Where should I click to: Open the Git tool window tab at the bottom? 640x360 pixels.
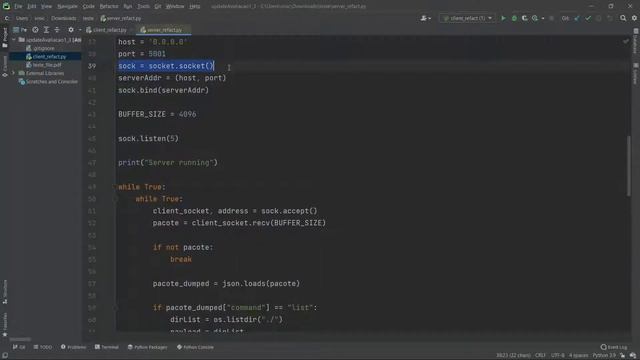pos(19,347)
